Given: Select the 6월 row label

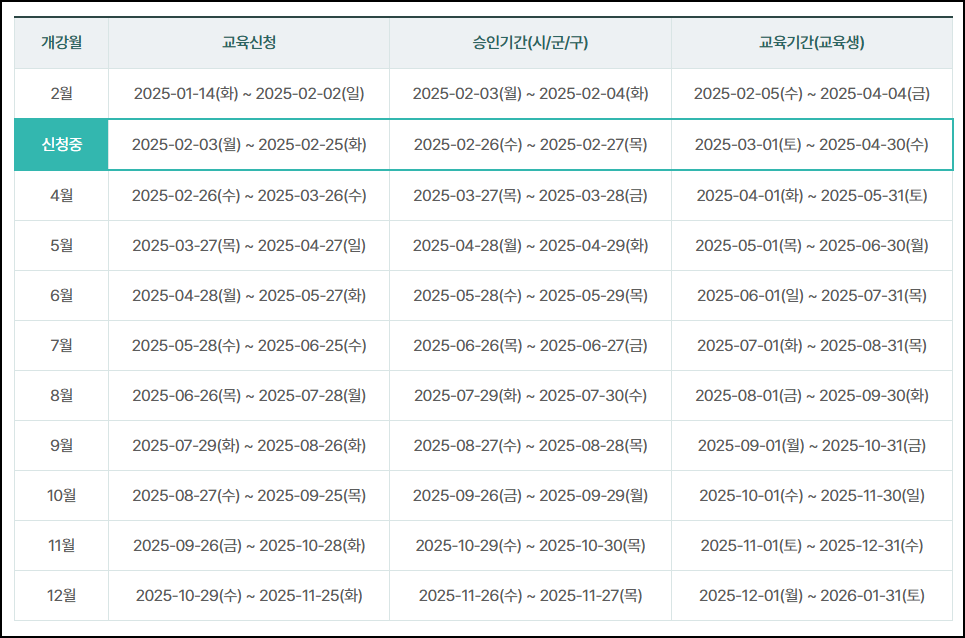Looking at the screenshot, I should click(x=62, y=295).
